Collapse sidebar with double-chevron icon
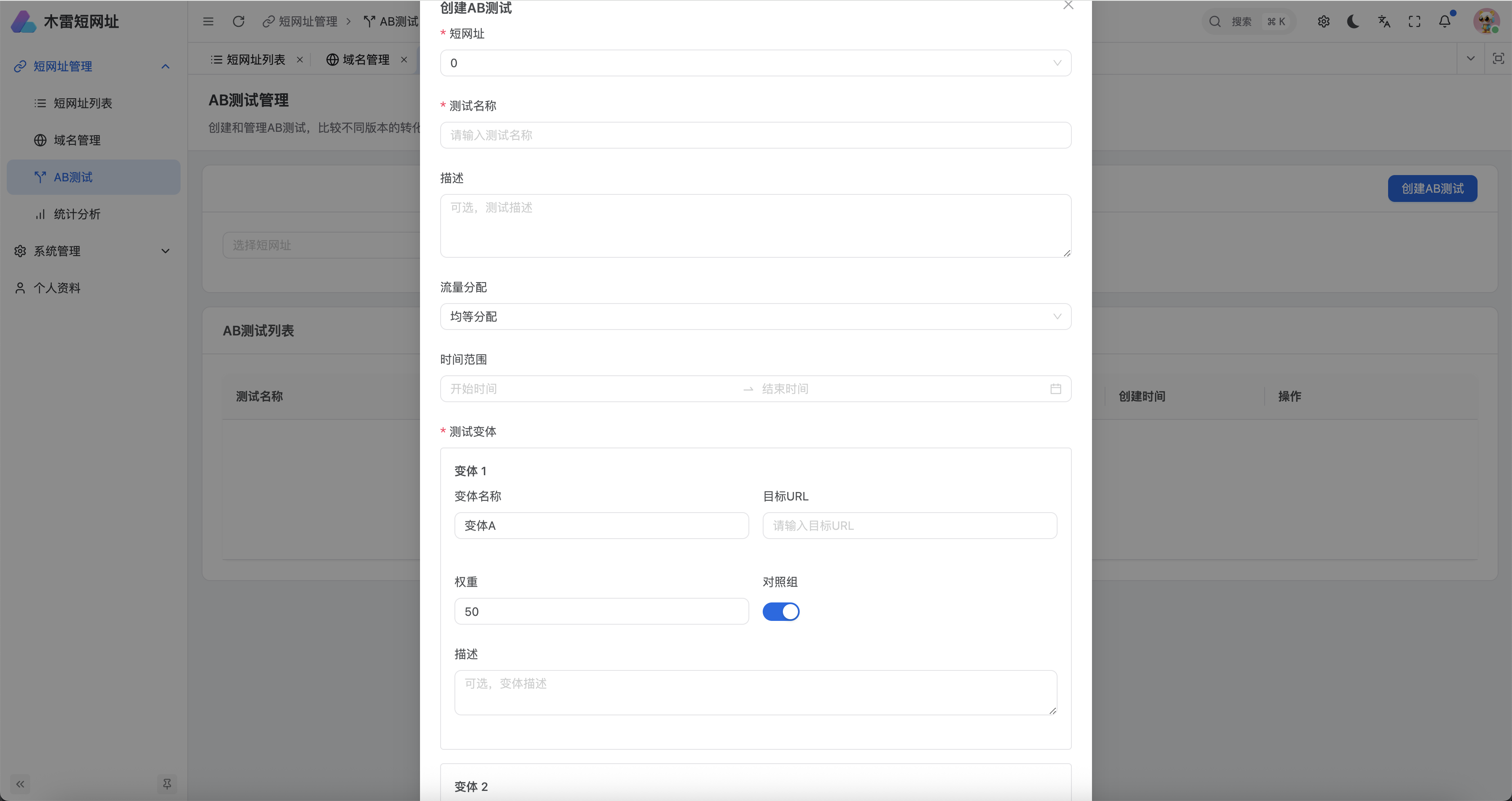This screenshot has width=1512, height=801. (20, 783)
